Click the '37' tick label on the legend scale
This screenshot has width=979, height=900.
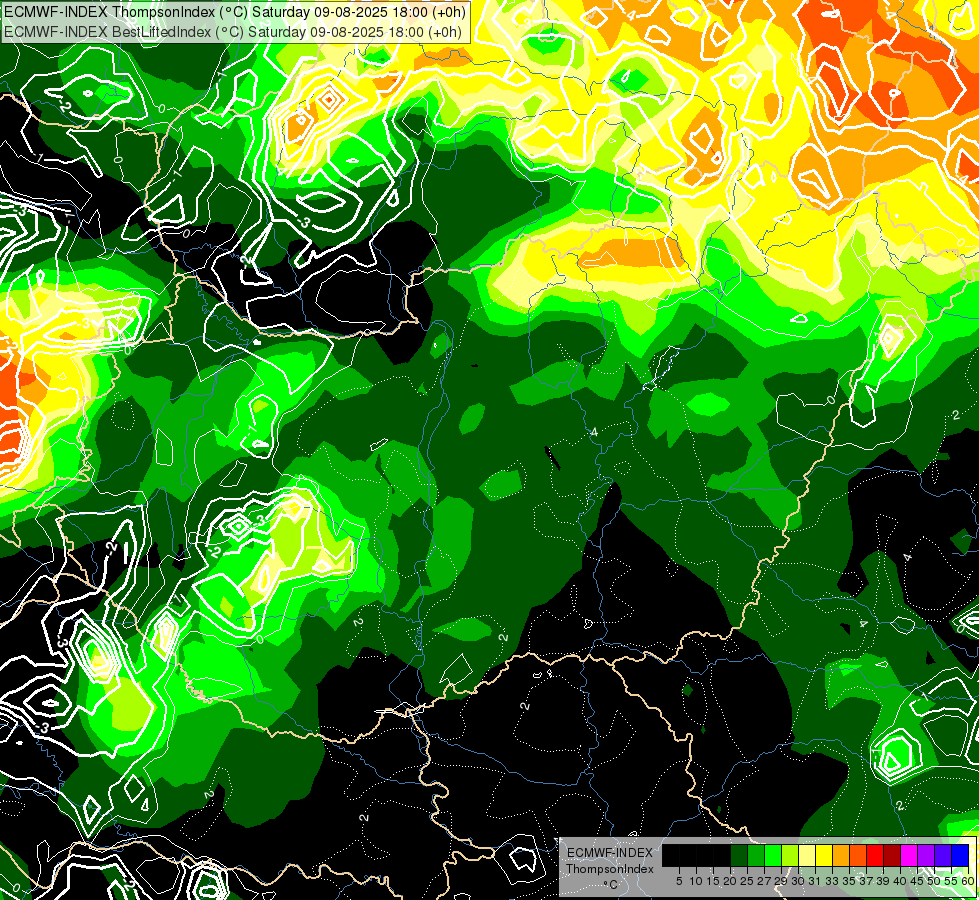pyautogui.click(x=867, y=881)
